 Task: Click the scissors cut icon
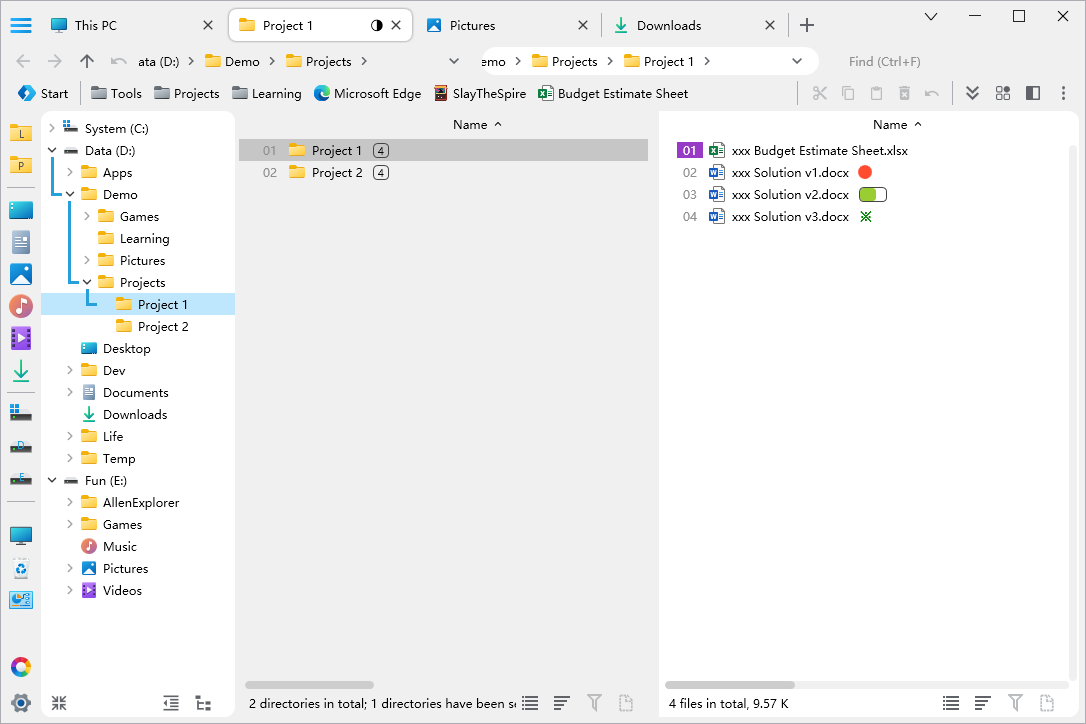click(x=820, y=93)
